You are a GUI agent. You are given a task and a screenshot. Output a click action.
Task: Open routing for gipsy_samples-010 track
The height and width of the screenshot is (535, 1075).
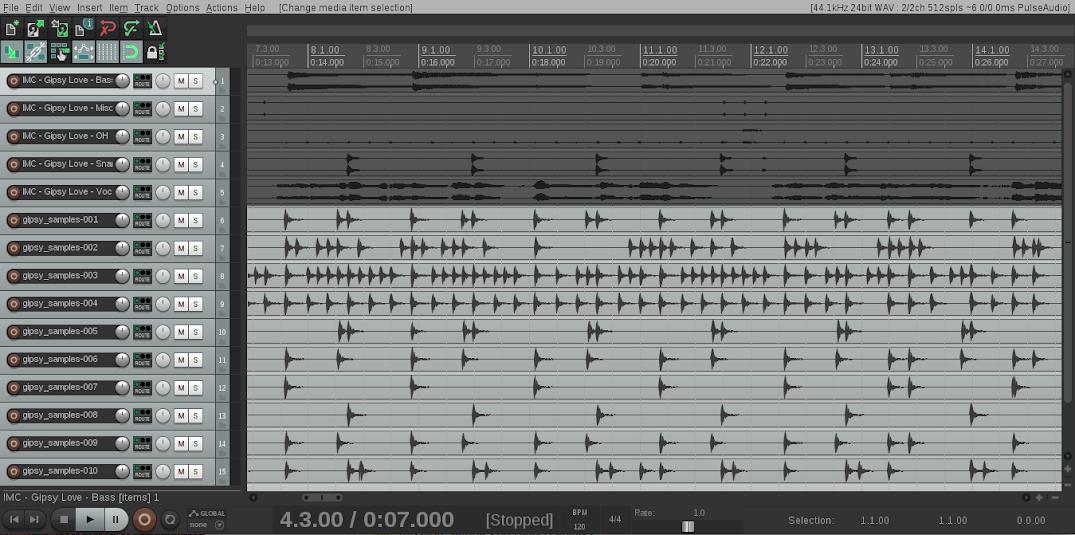pos(142,472)
